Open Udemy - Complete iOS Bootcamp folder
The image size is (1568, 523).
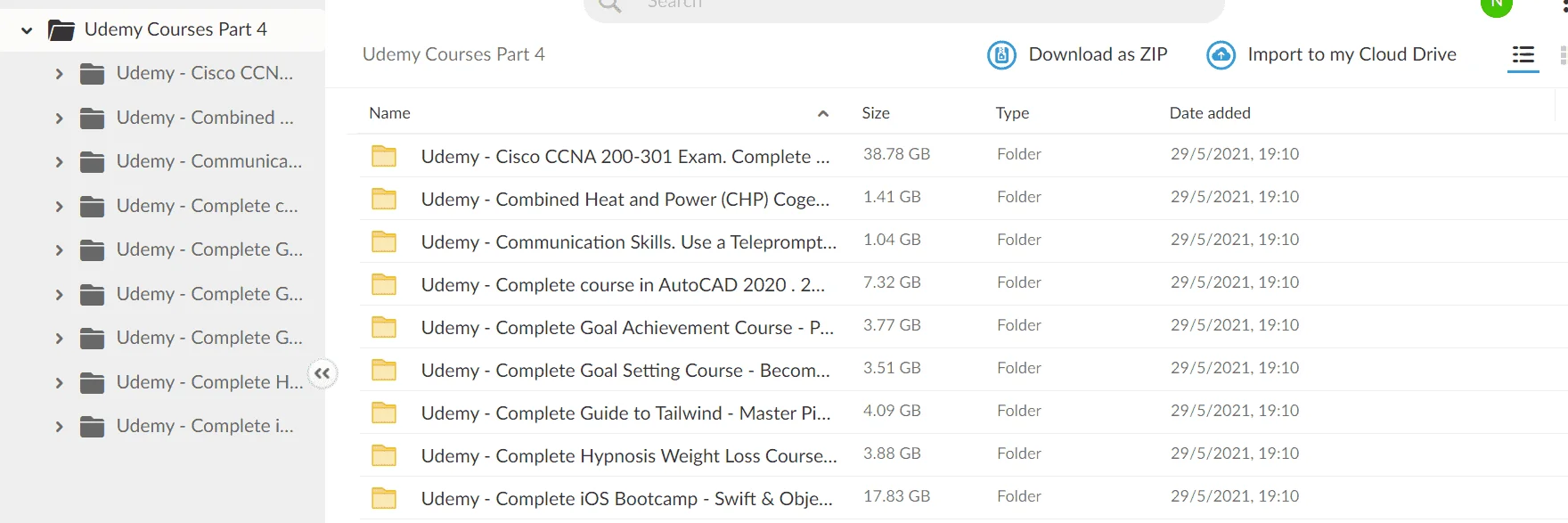click(627, 499)
